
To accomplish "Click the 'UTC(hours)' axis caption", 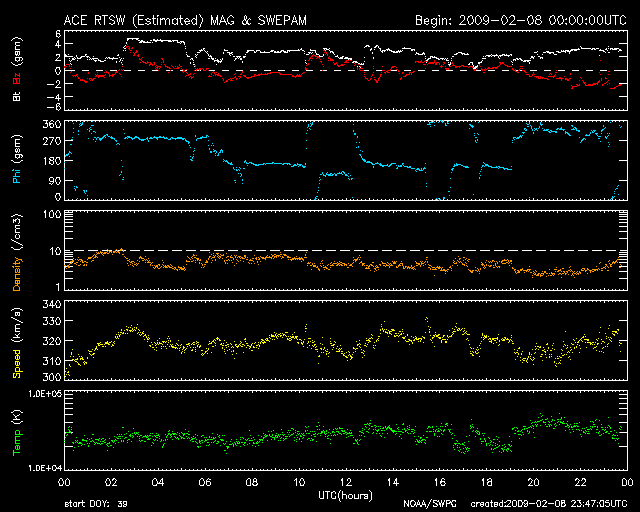I will 345,496.
